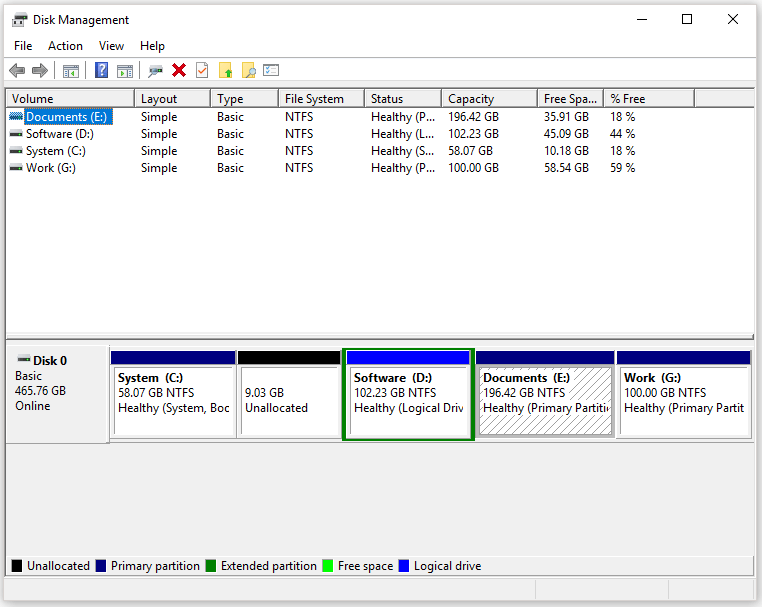Maximize the Disk Management window

pyautogui.click(x=687, y=19)
